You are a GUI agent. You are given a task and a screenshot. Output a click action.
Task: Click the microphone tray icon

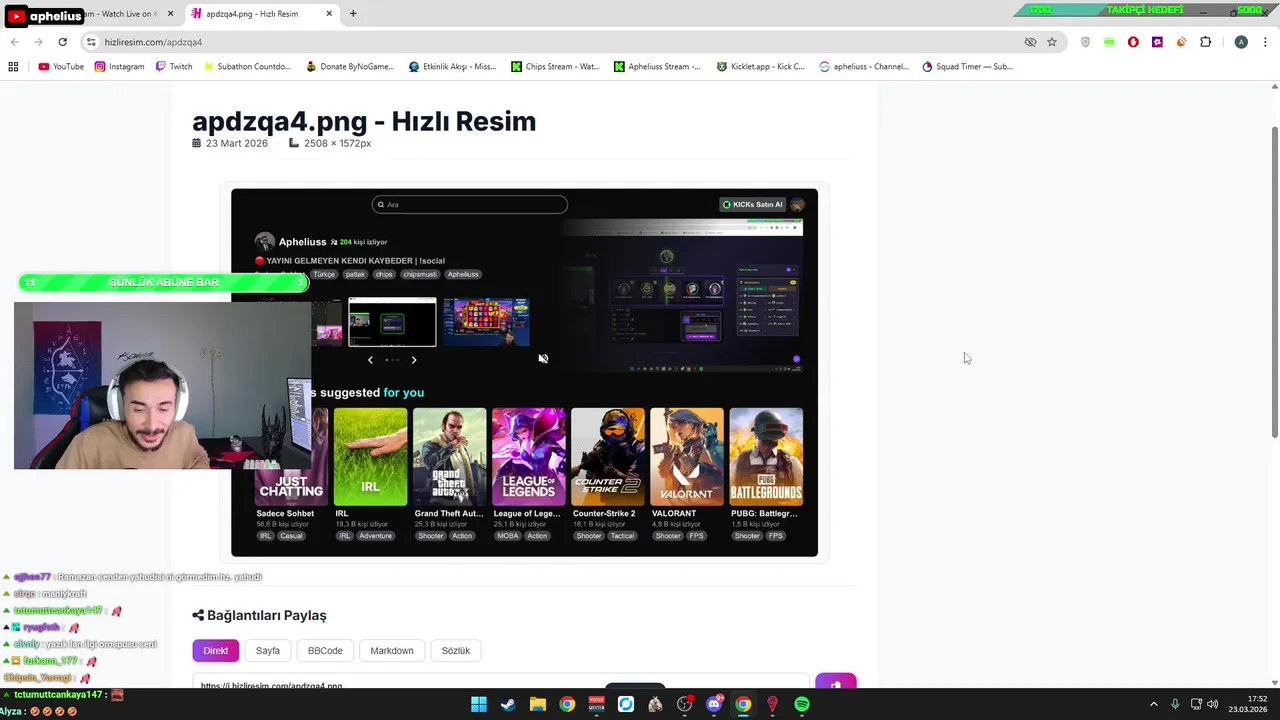click(1175, 704)
